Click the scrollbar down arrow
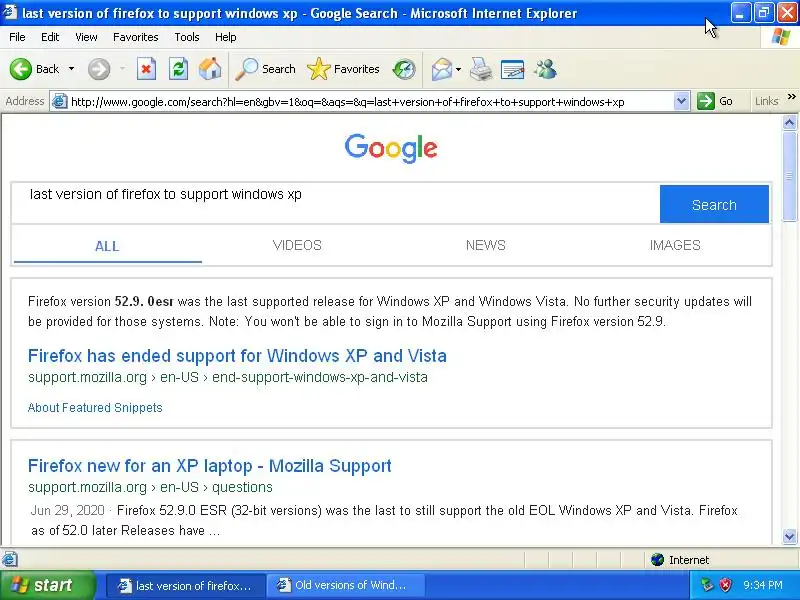The height and width of the screenshot is (600, 800). [789, 537]
